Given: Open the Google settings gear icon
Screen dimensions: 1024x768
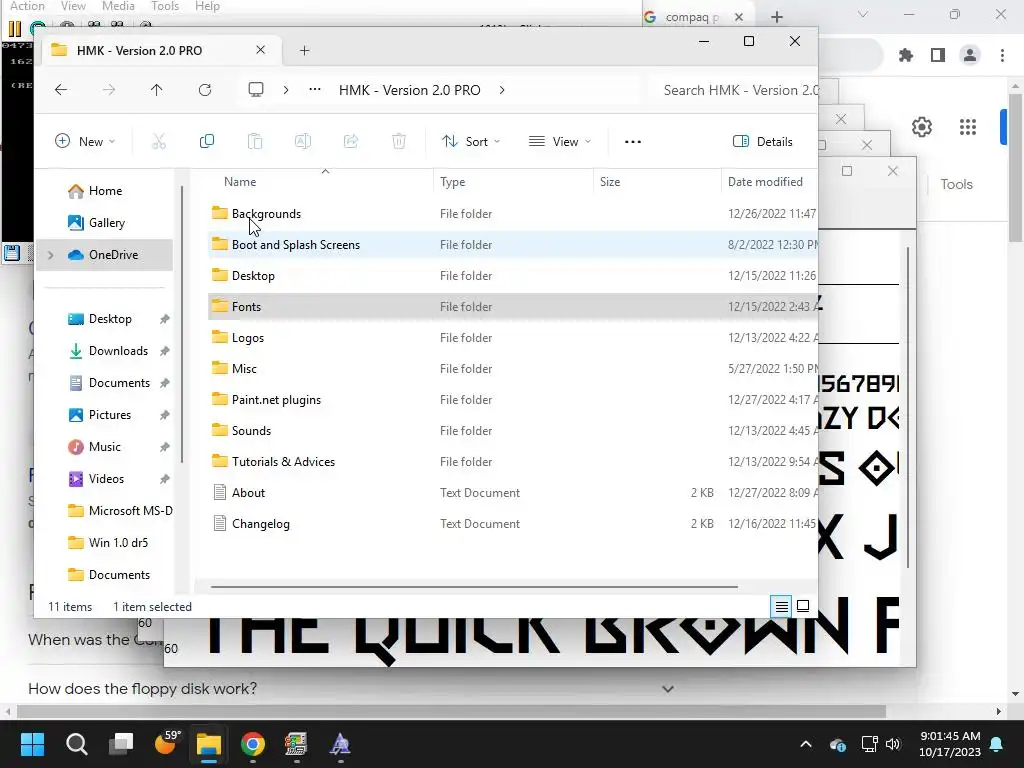Looking at the screenshot, I should [921, 127].
